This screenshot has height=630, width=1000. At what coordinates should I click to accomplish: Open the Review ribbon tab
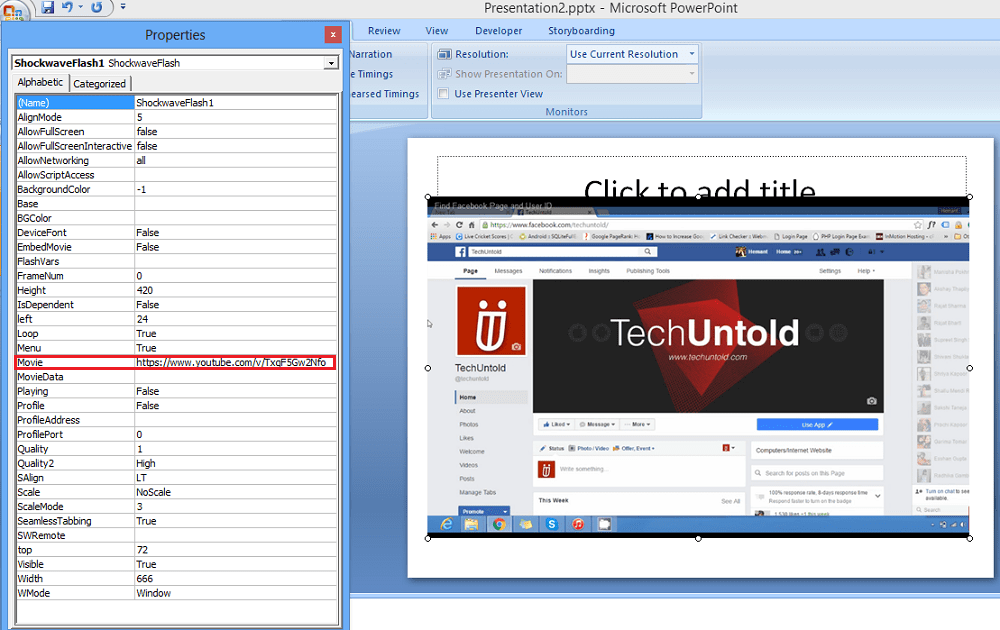point(384,31)
